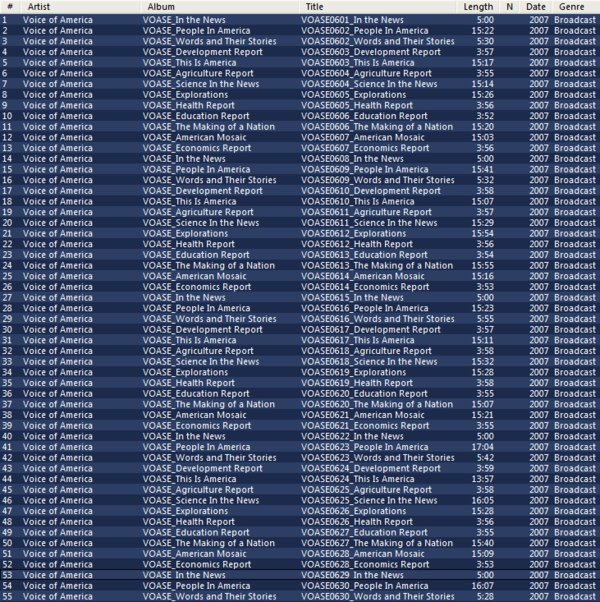Screen dimensions: 600x602
Task: Select title VOASE0610_Development Report
Action: pyautogui.click(x=371, y=191)
